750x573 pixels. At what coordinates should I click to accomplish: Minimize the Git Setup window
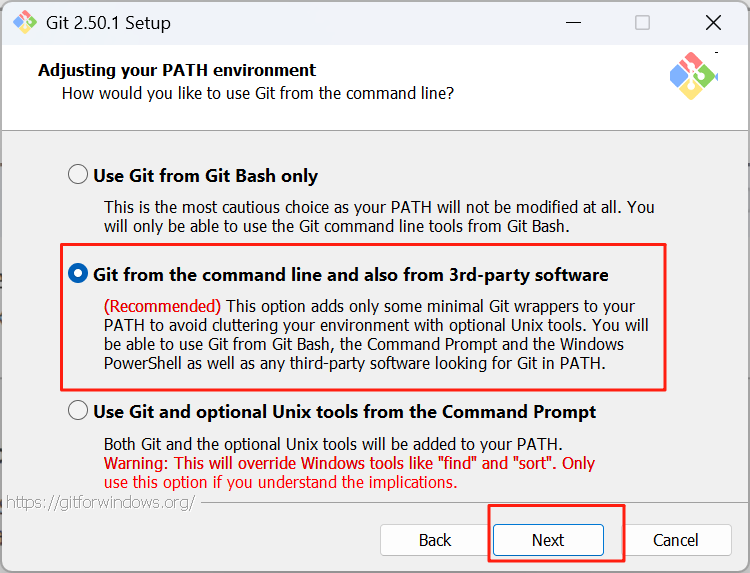(x=573, y=22)
